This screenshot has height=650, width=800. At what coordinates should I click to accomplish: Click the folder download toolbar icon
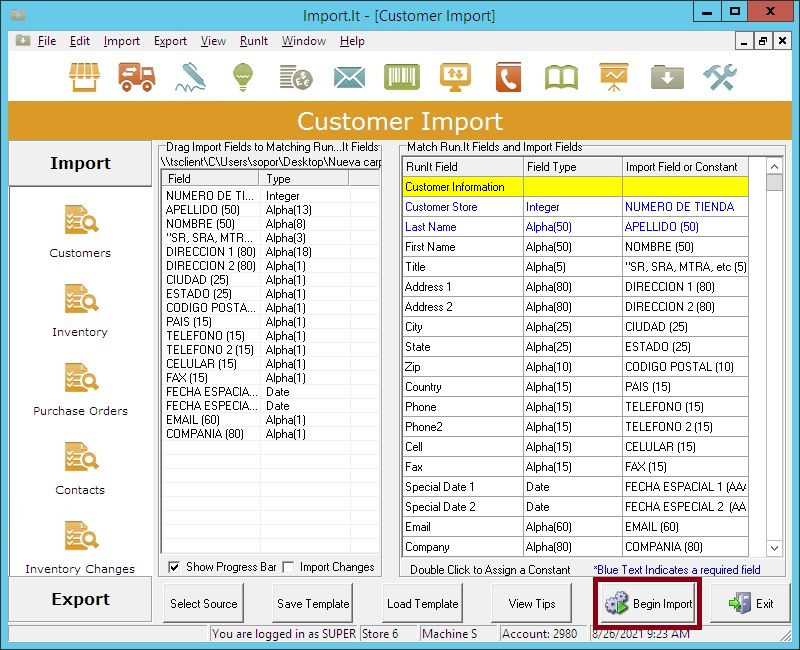[667, 78]
